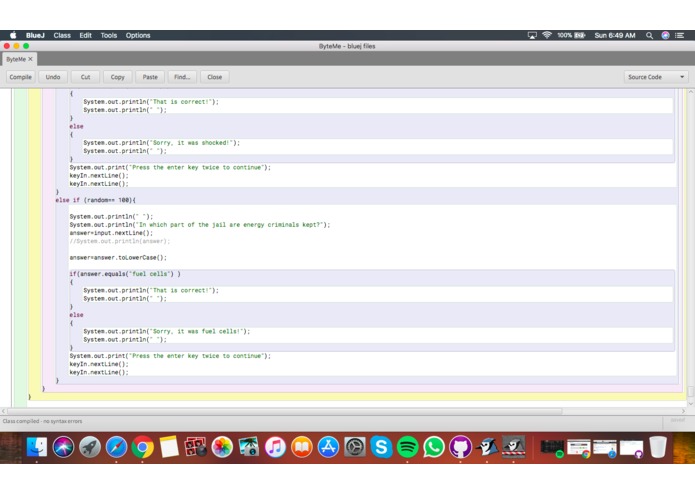Open the BlueJ application menu
This screenshot has width=695, height=494.
[x=35, y=35]
